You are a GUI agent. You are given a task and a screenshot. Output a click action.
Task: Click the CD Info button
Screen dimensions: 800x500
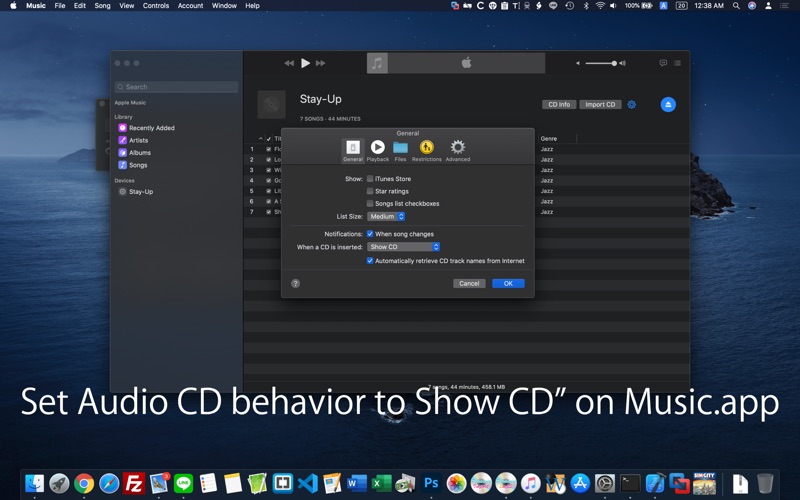(559, 105)
